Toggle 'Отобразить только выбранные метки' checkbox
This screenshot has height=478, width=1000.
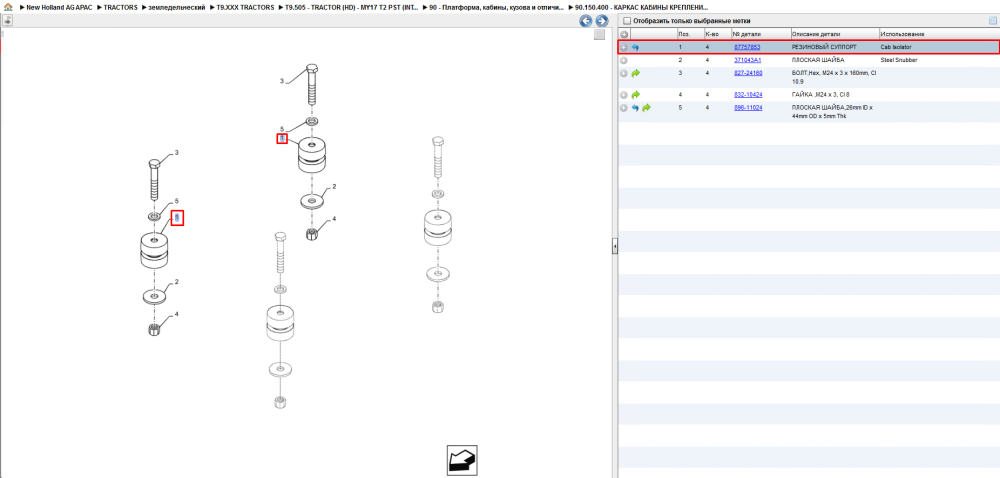[626, 20]
